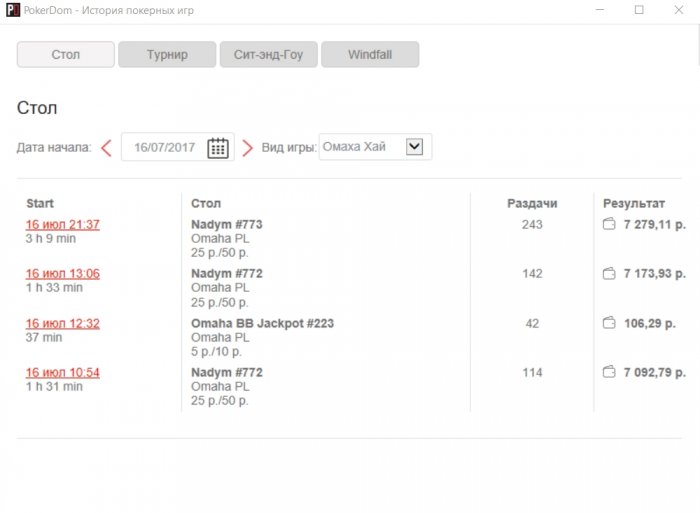Viewport: 700px width, 513px height.
Task: Click wallet icon next to 7 173,93 р.
Action: (609, 274)
